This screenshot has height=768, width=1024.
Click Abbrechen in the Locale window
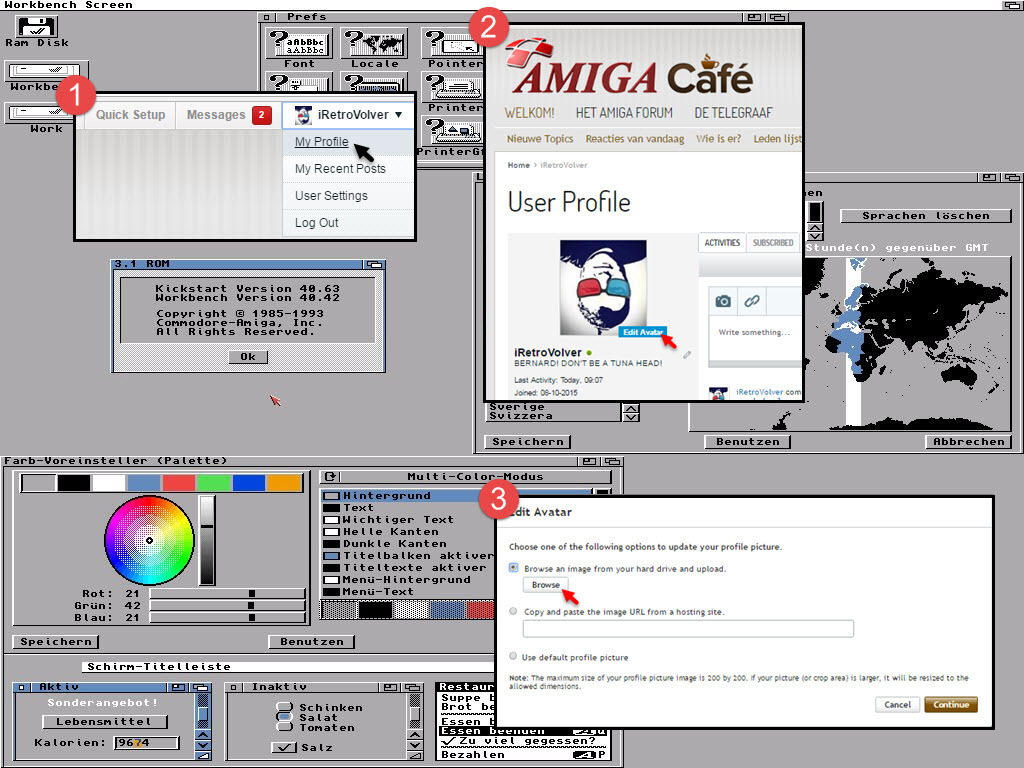(968, 441)
